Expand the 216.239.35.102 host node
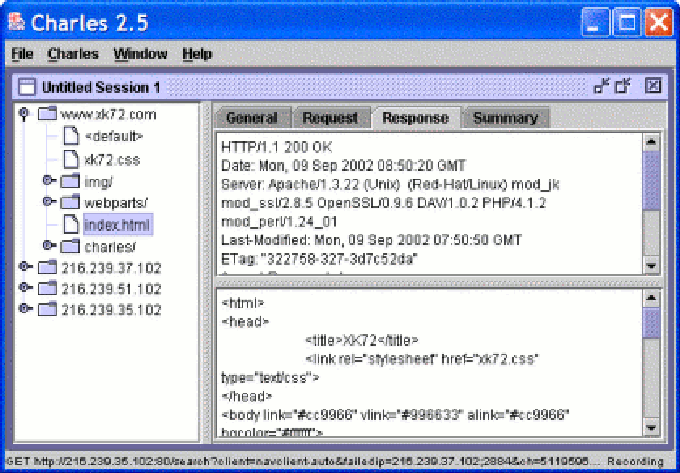The width and height of the screenshot is (680, 473). click(26, 309)
